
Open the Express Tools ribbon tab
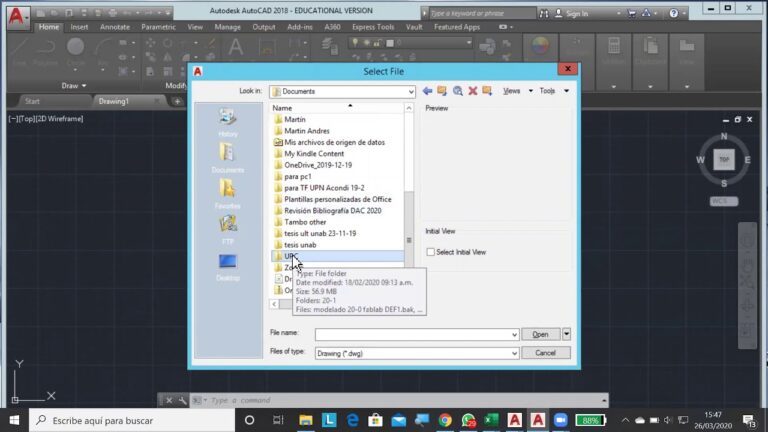click(x=373, y=27)
